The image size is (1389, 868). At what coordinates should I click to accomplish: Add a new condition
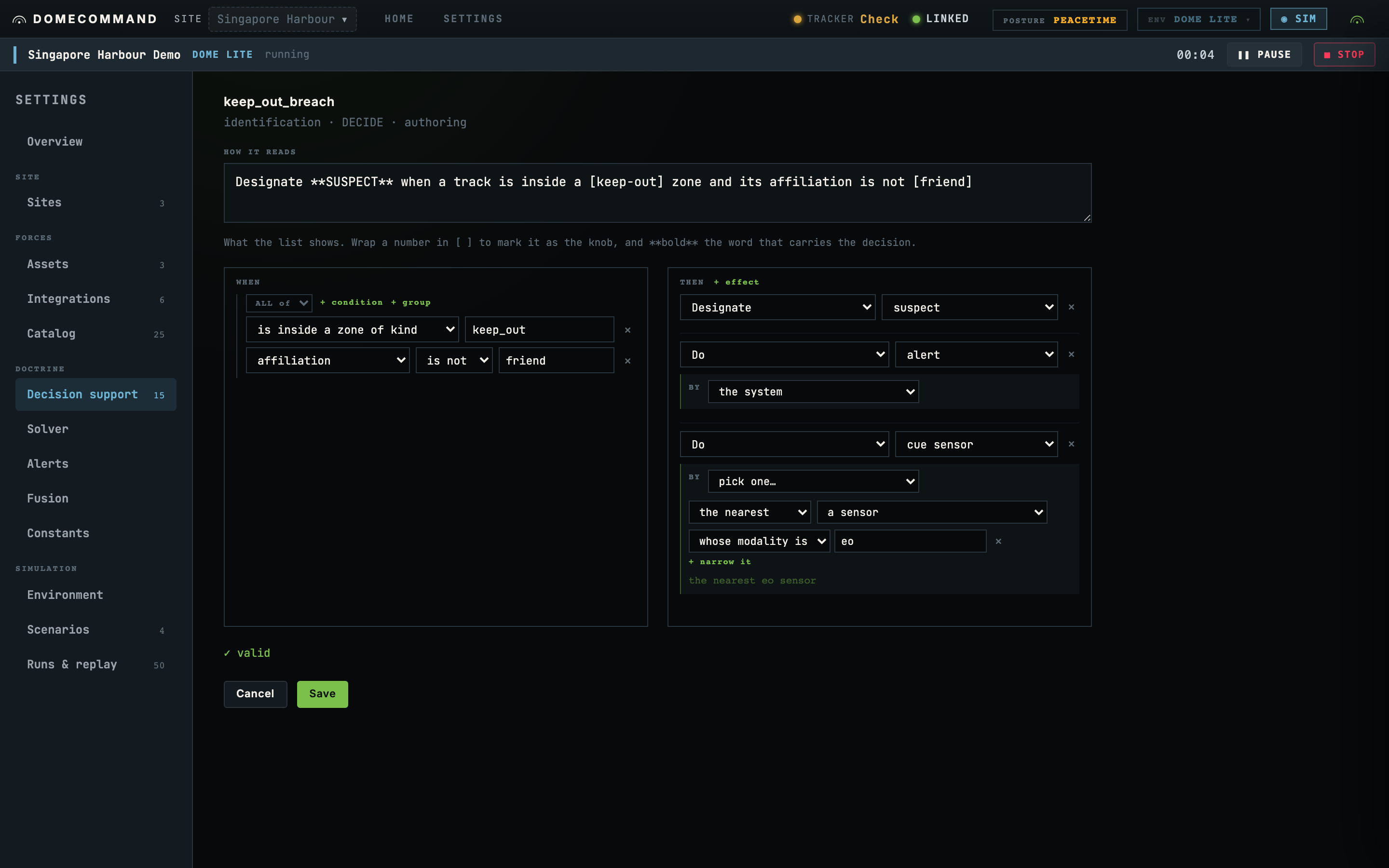pyautogui.click(x=351, y=302)
